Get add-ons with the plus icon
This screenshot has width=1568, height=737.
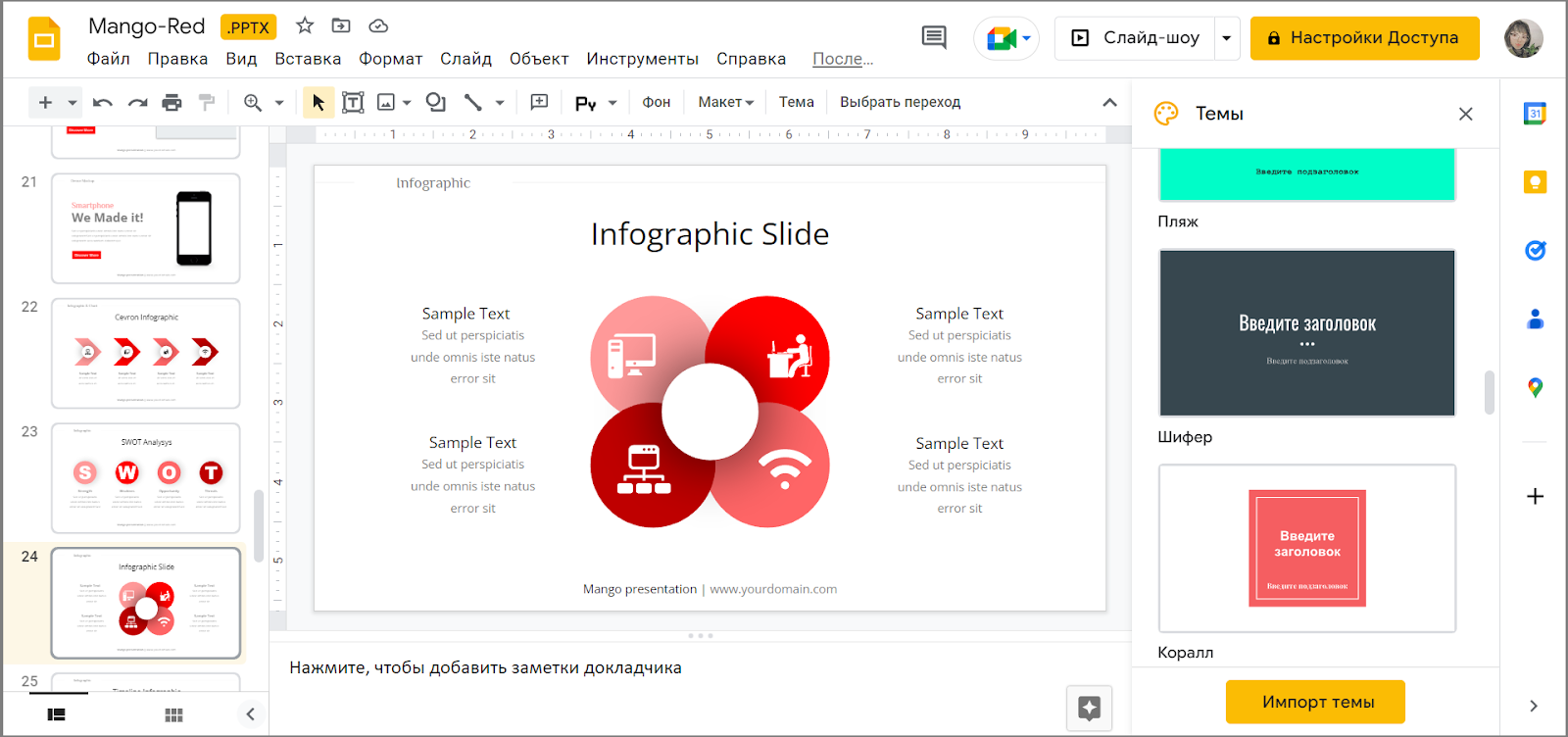[1536, 496]
